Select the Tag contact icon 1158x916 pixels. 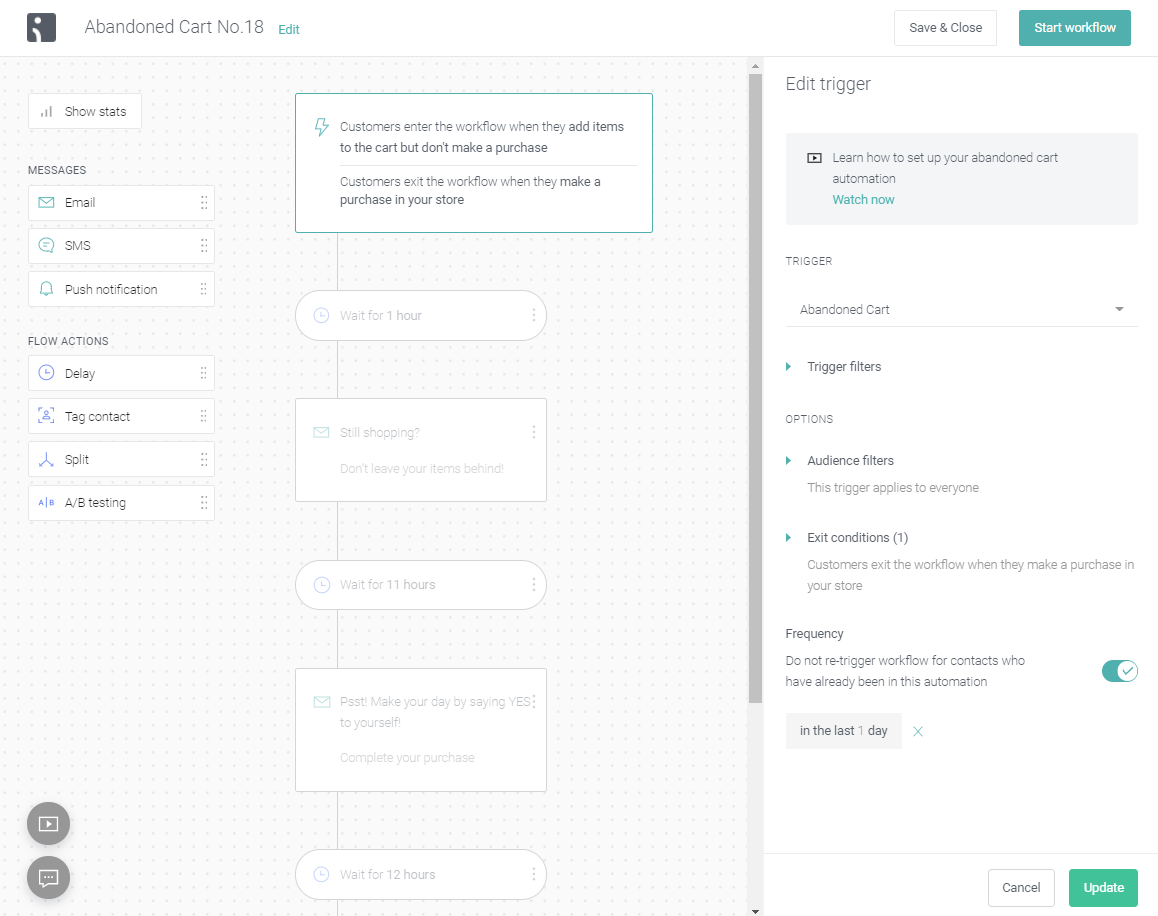click(46, 416)
